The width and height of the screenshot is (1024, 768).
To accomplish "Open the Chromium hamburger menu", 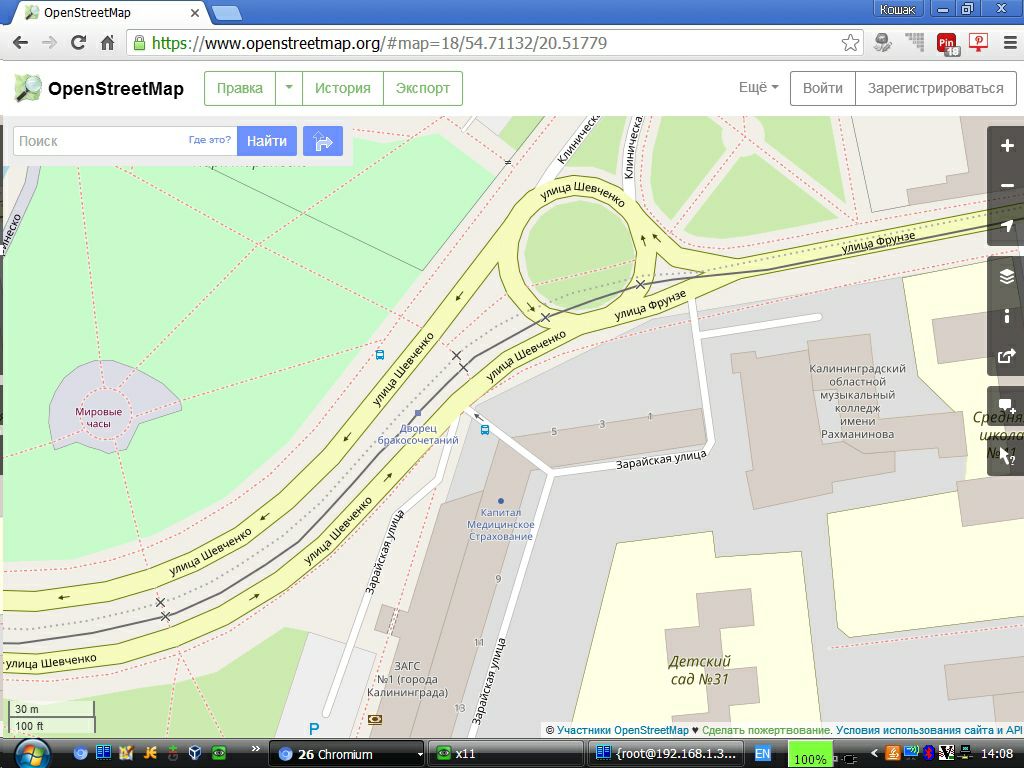I will pos(1010,43).
